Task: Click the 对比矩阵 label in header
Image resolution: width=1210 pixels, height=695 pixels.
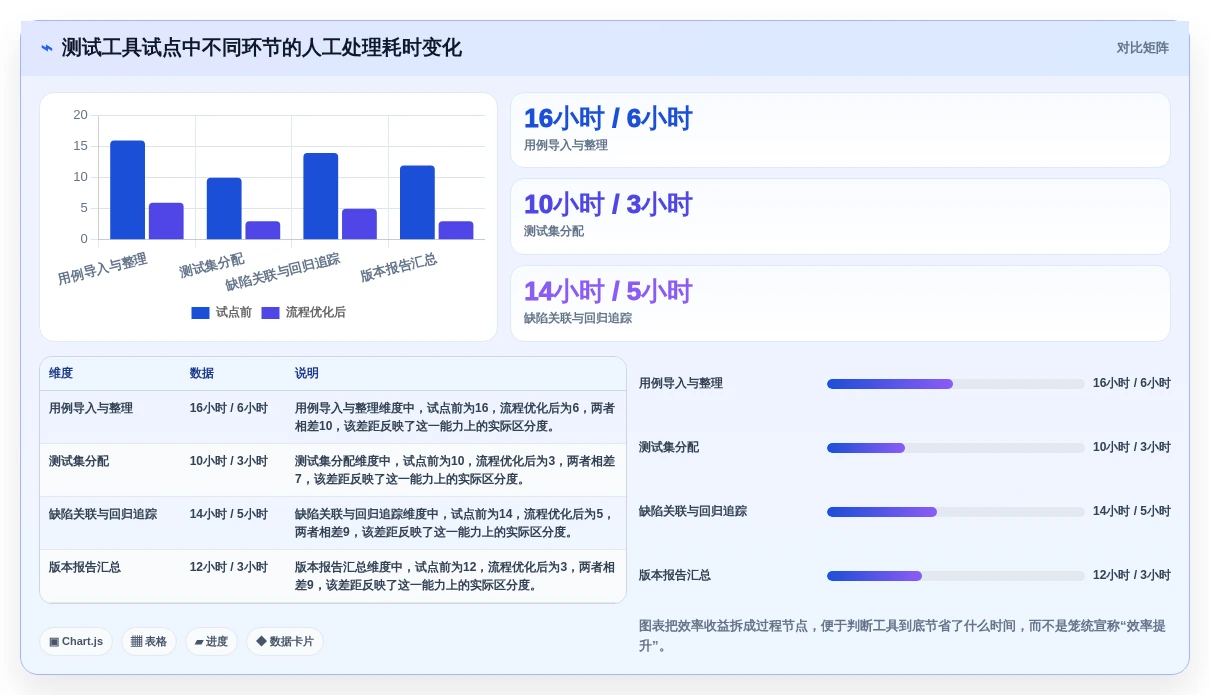Action: (1142, 48)
